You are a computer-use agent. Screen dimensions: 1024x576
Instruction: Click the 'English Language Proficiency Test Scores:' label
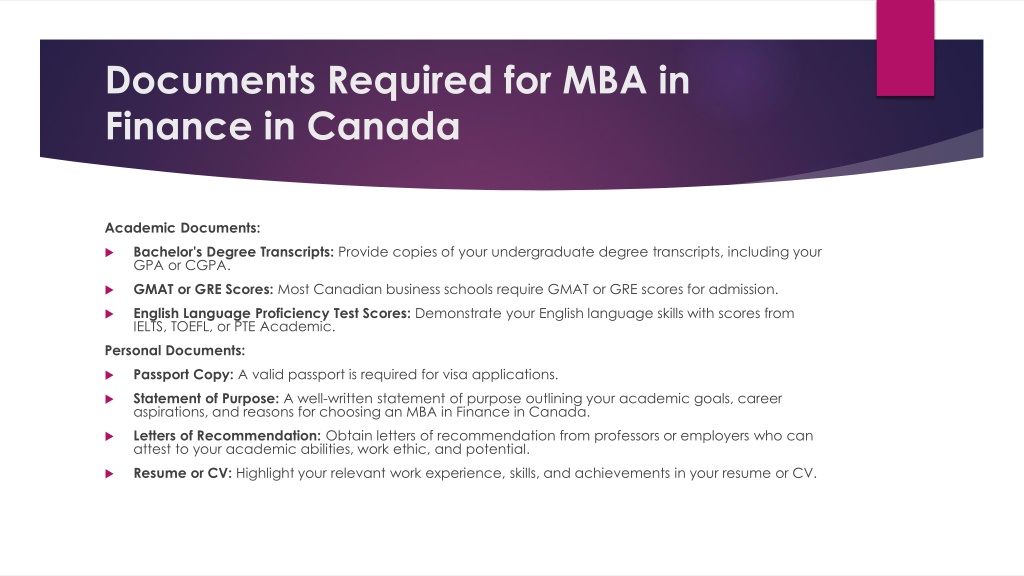[x=272, y=313]
